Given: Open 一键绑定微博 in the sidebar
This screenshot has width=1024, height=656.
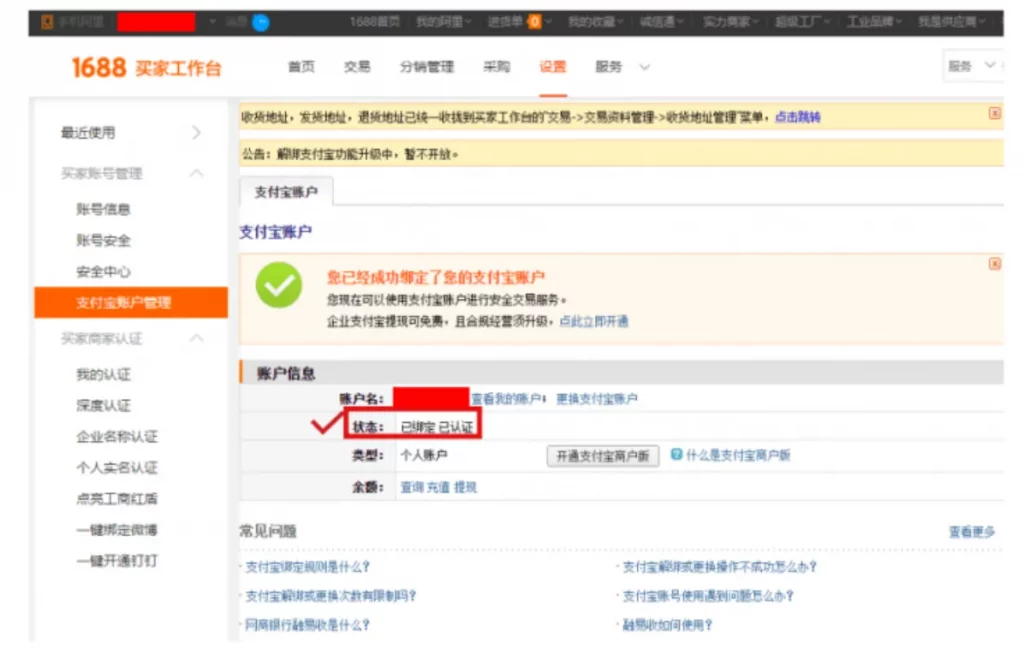Looking at the screenshot, I should click(x=117, y=530).
